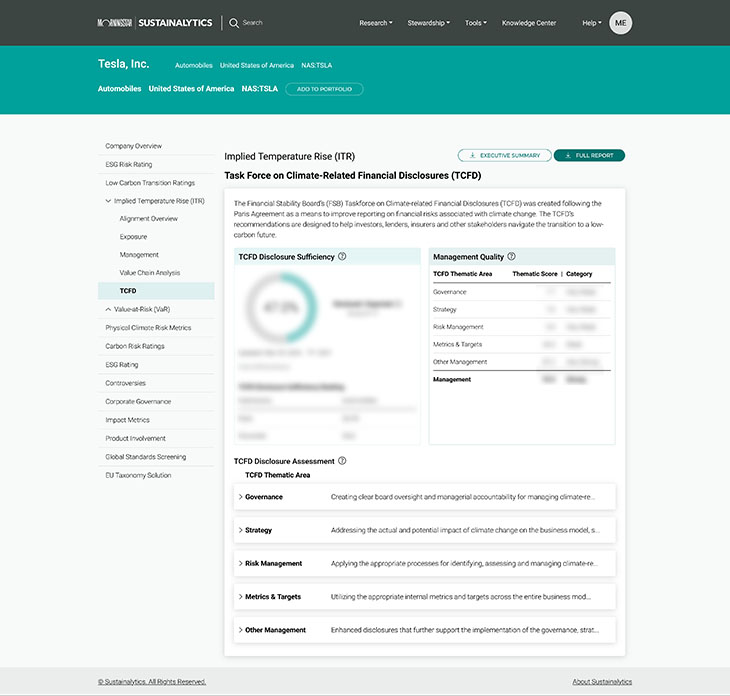This screenshot has width=730, height=696.
Task: Click the TCFD sufficiency donut chart
Action: pyautogui.click(x=281, y=308)
